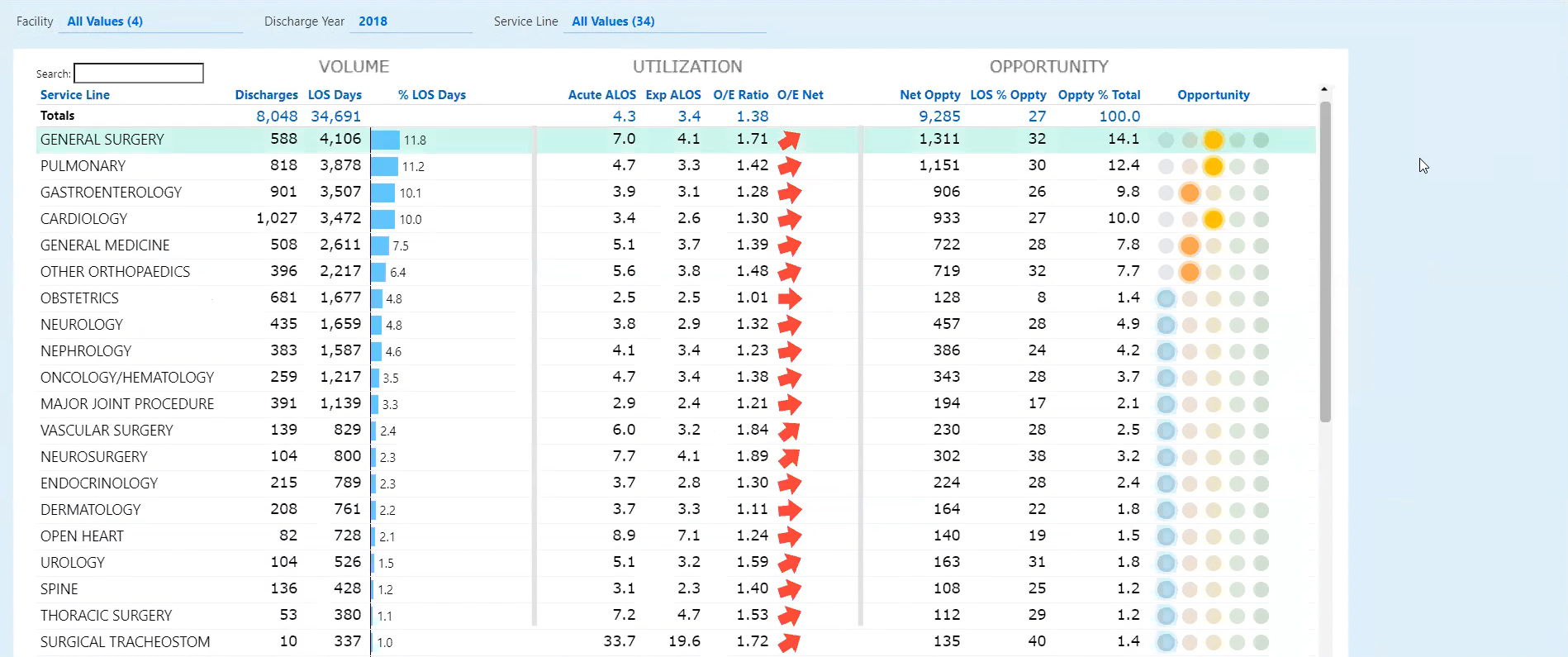Click the vertical scrollbar thumb
This screenshot has width=1568, height=657.
1325,260
